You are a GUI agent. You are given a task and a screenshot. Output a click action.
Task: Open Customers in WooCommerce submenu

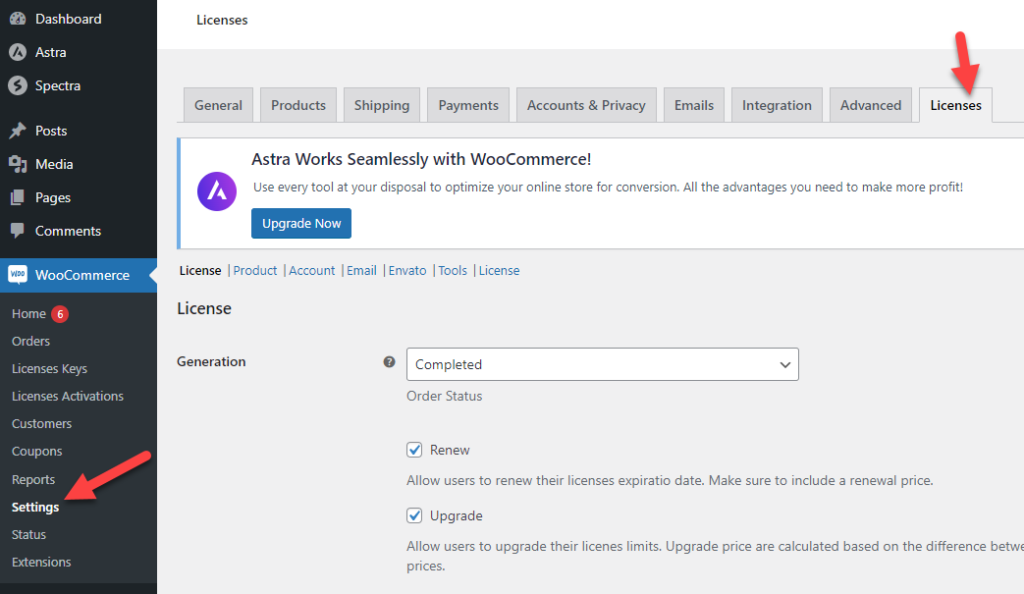pos(42,424)
